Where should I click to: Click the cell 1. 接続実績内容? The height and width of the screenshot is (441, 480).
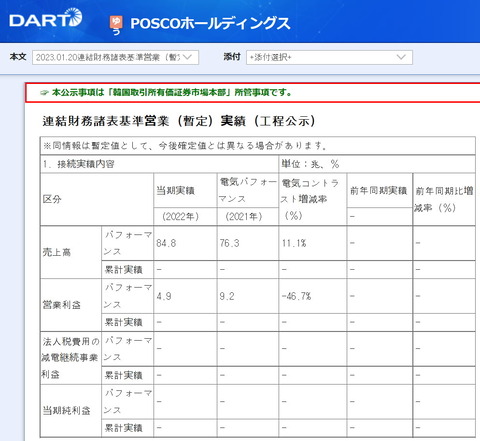pyautogui.click(x=159, y=164)
